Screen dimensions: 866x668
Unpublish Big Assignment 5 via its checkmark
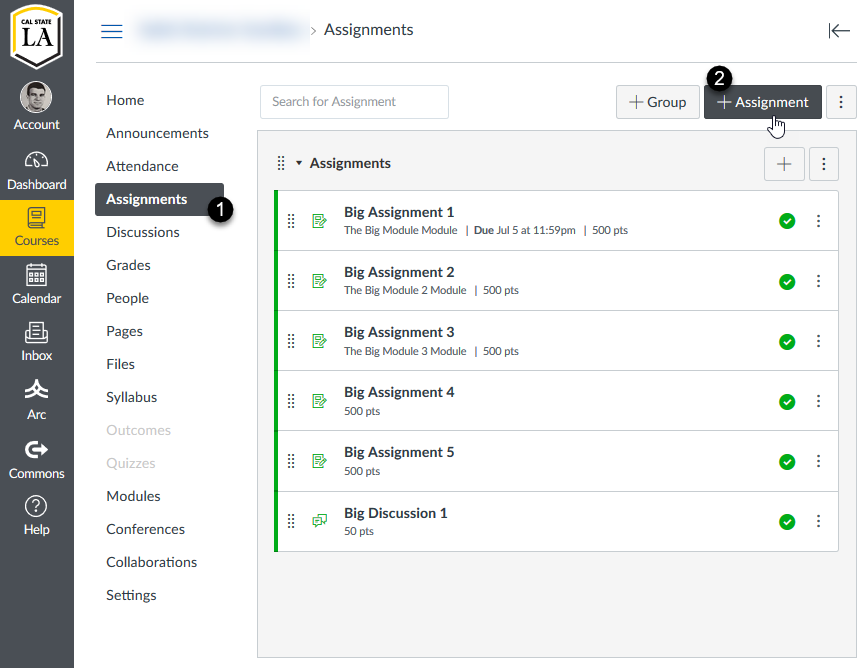pyautogui.click(x=787, y=461)
